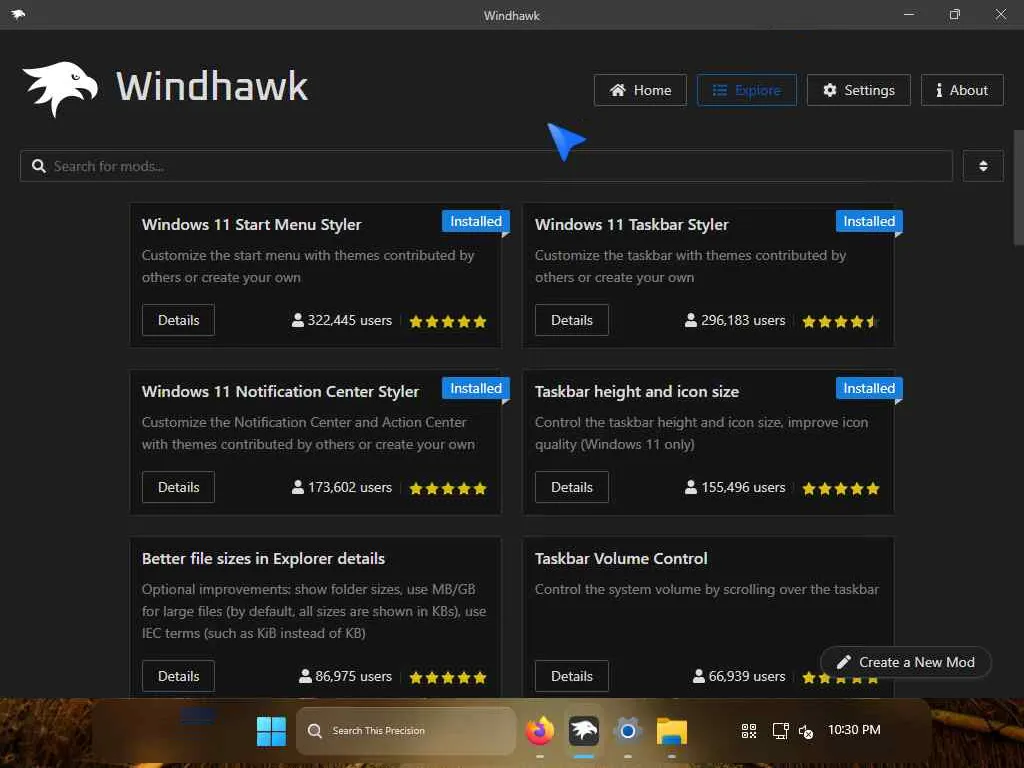
Task: Click the magnifier icon in mod search
Action: click(x=39, y=166)
